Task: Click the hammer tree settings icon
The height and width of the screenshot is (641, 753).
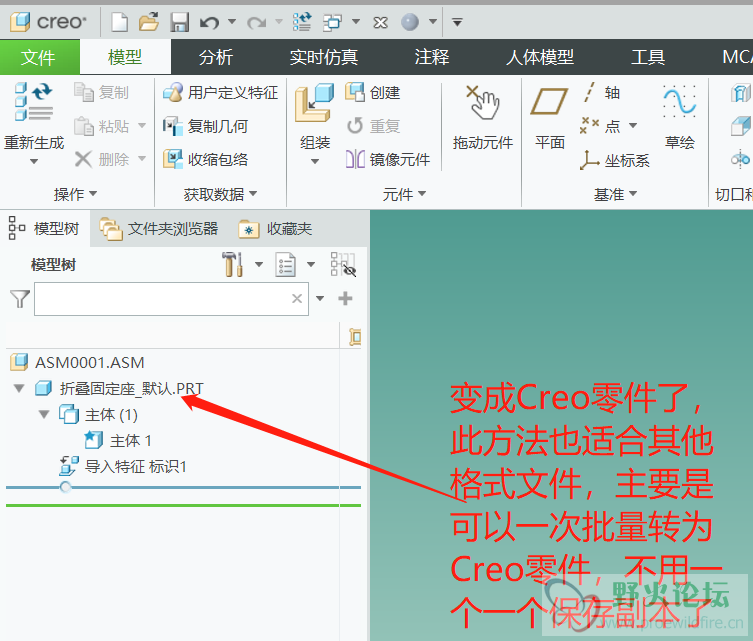Action: click(232, 264)
